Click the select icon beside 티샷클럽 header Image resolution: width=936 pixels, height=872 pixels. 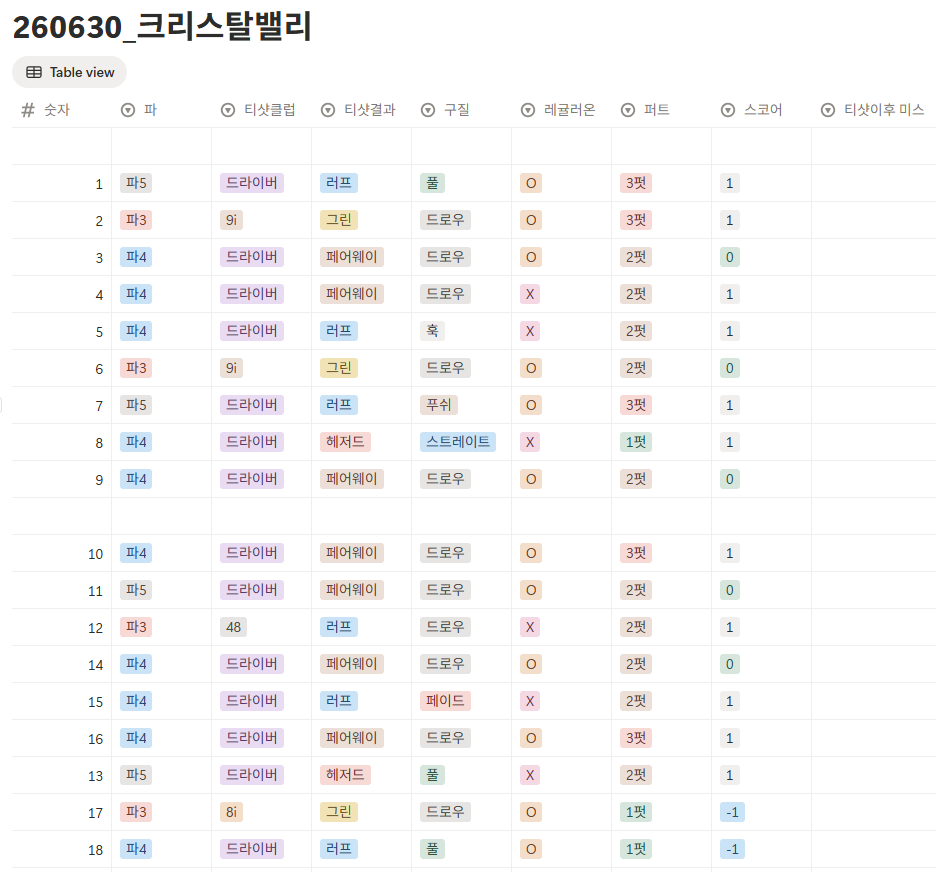[228, 110]
